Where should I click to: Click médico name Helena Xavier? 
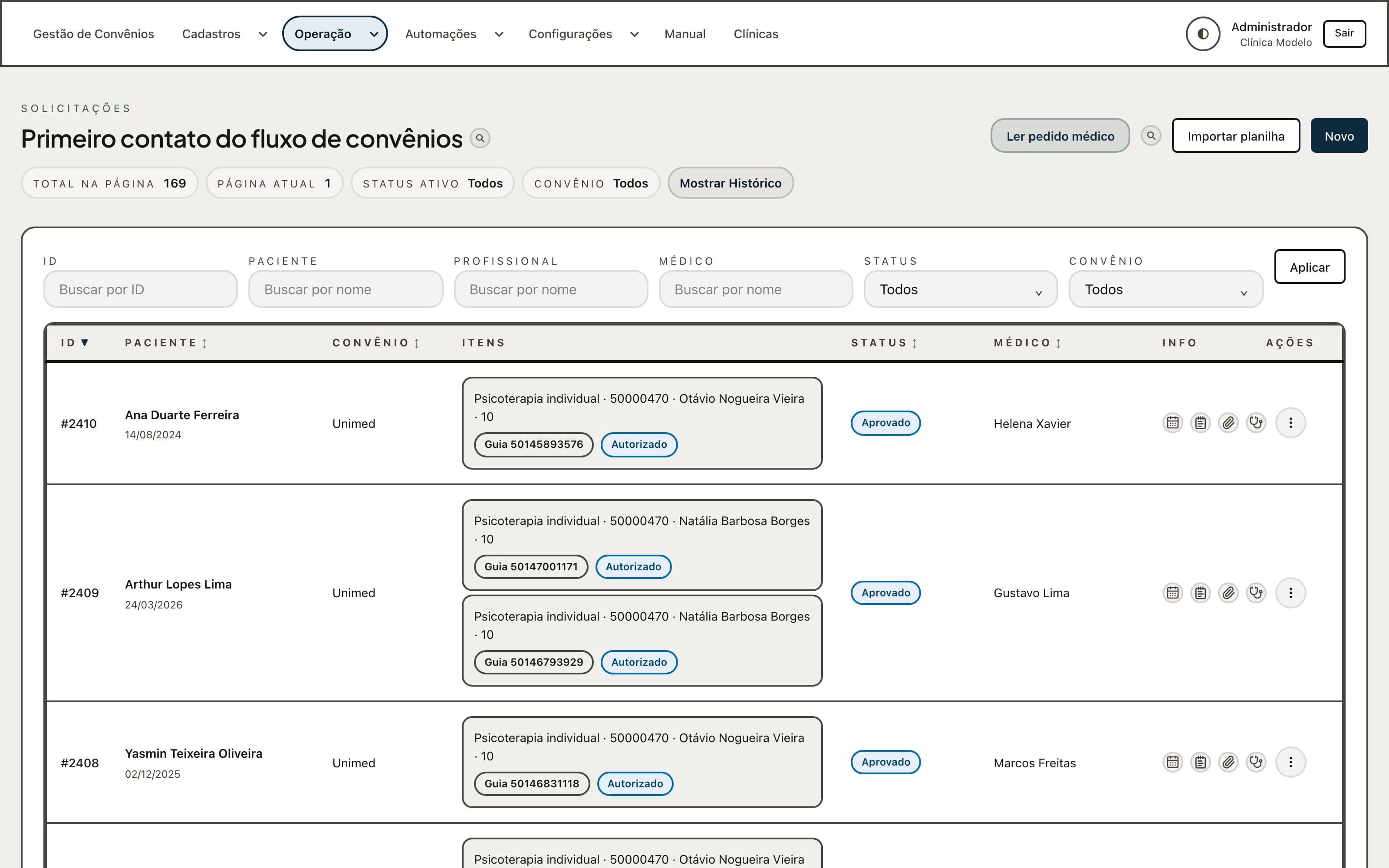pyautogui.click(x=1032, y=424)
